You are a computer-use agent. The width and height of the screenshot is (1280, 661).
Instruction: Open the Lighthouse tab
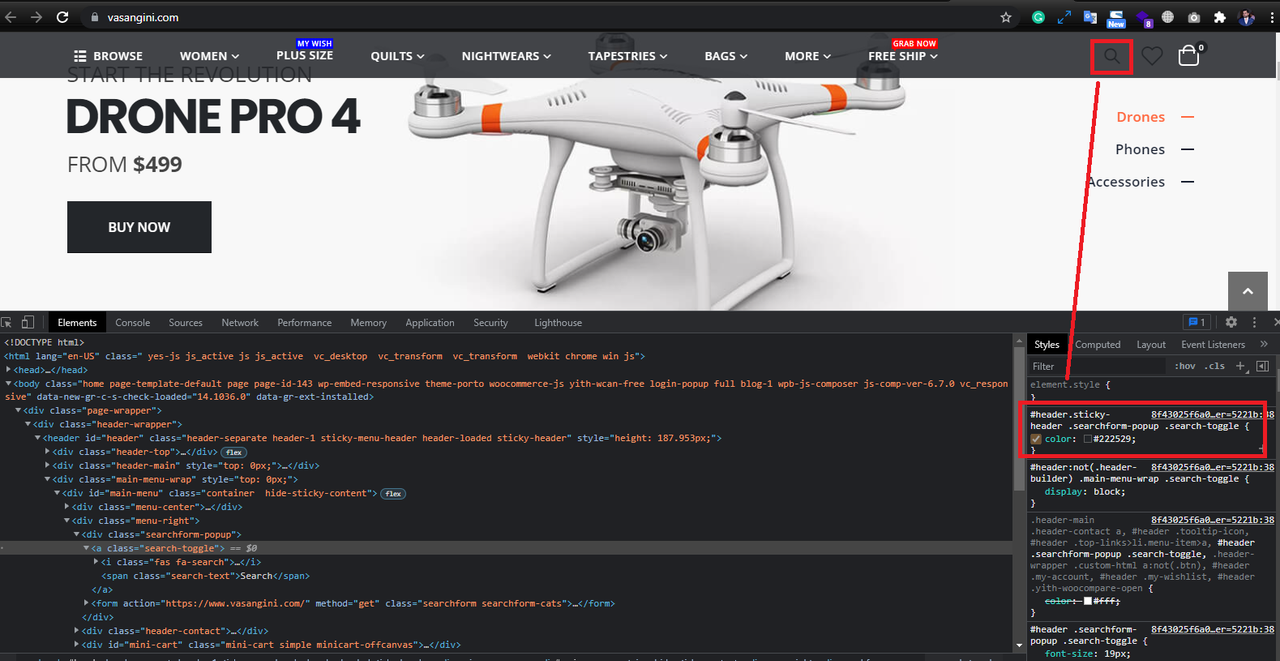click(x=558, y=322)
